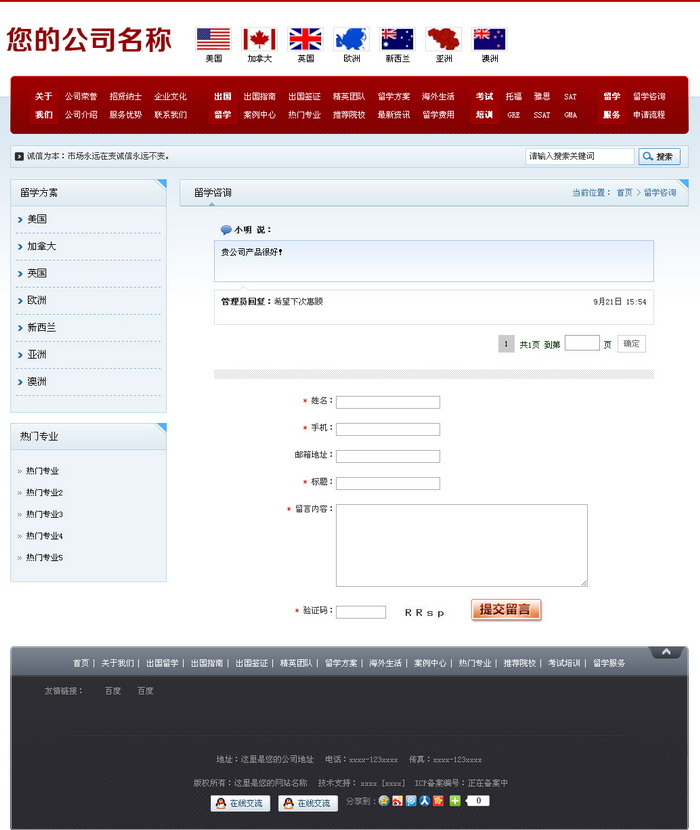Expand 美国 in the 留学方案 sidebar

37,219
